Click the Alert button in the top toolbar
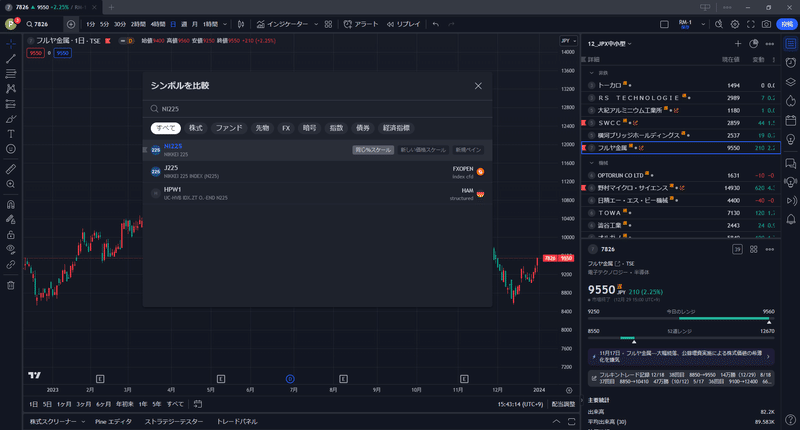 click(x=361, y=24)
